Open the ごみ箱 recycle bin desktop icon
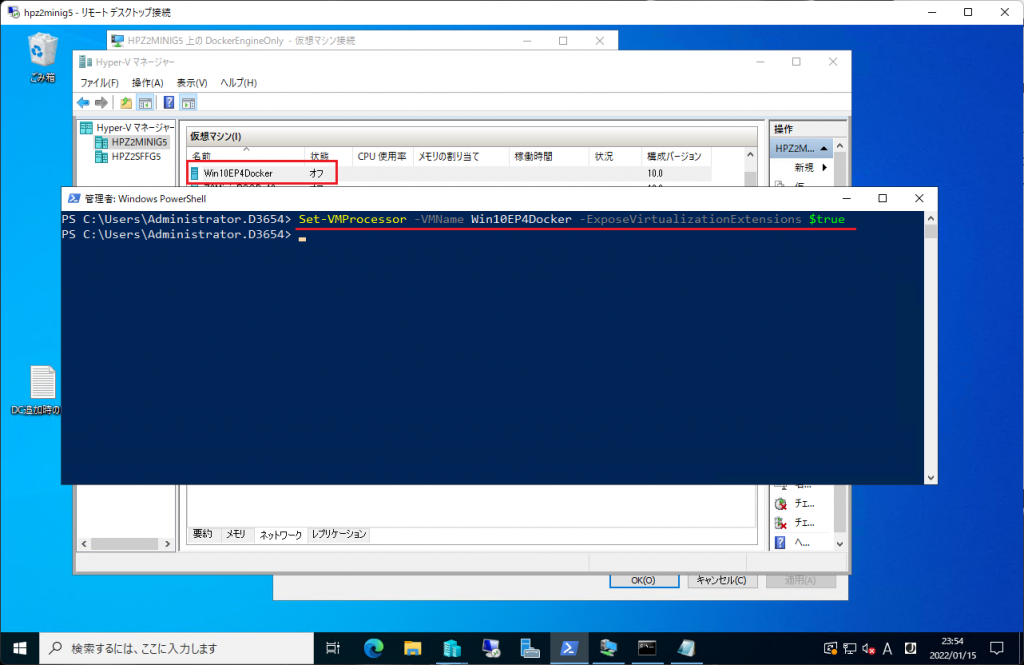Screen dimensions: 1024x665 42,57
